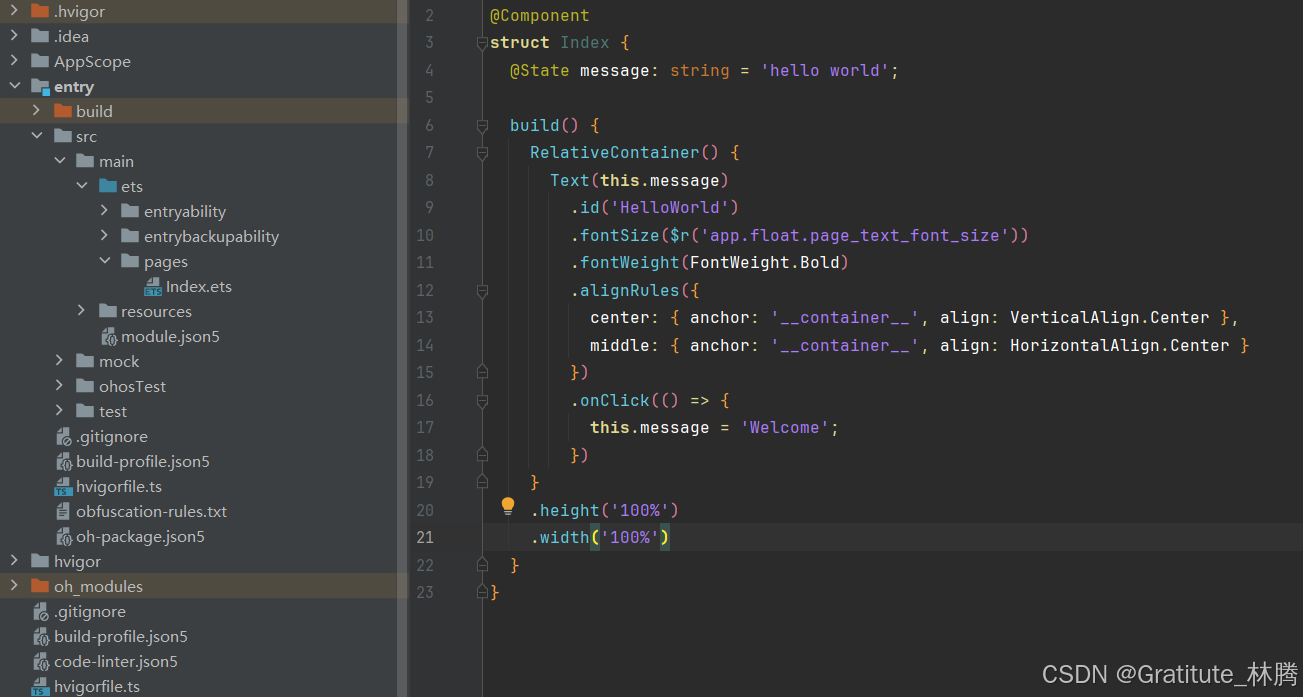The width and height of the screenshot is (1303, 697).
Task: Expand the oh_modules folder arrow
Action: point(14,586)
